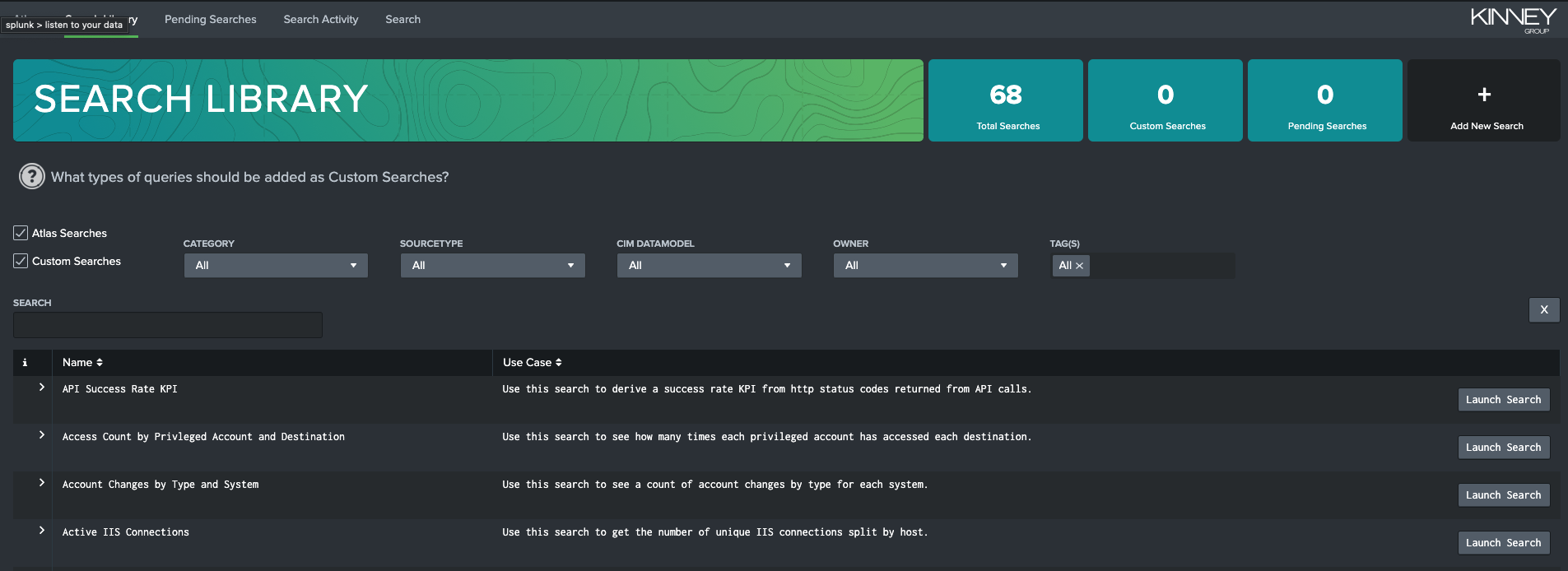Screen dimensions: 1568x571
Task: Click use case text about account changes count
Action: tap(715, 485)
